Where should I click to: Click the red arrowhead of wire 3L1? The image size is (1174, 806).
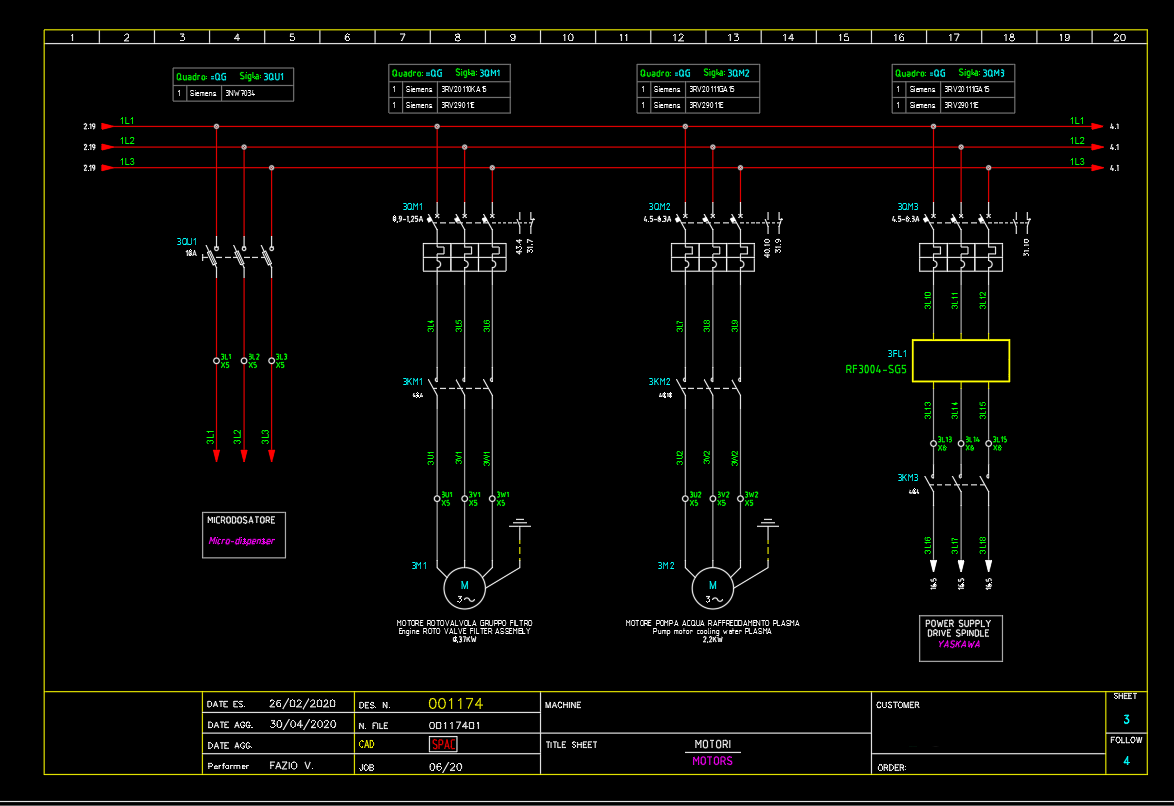pos(216,456)
